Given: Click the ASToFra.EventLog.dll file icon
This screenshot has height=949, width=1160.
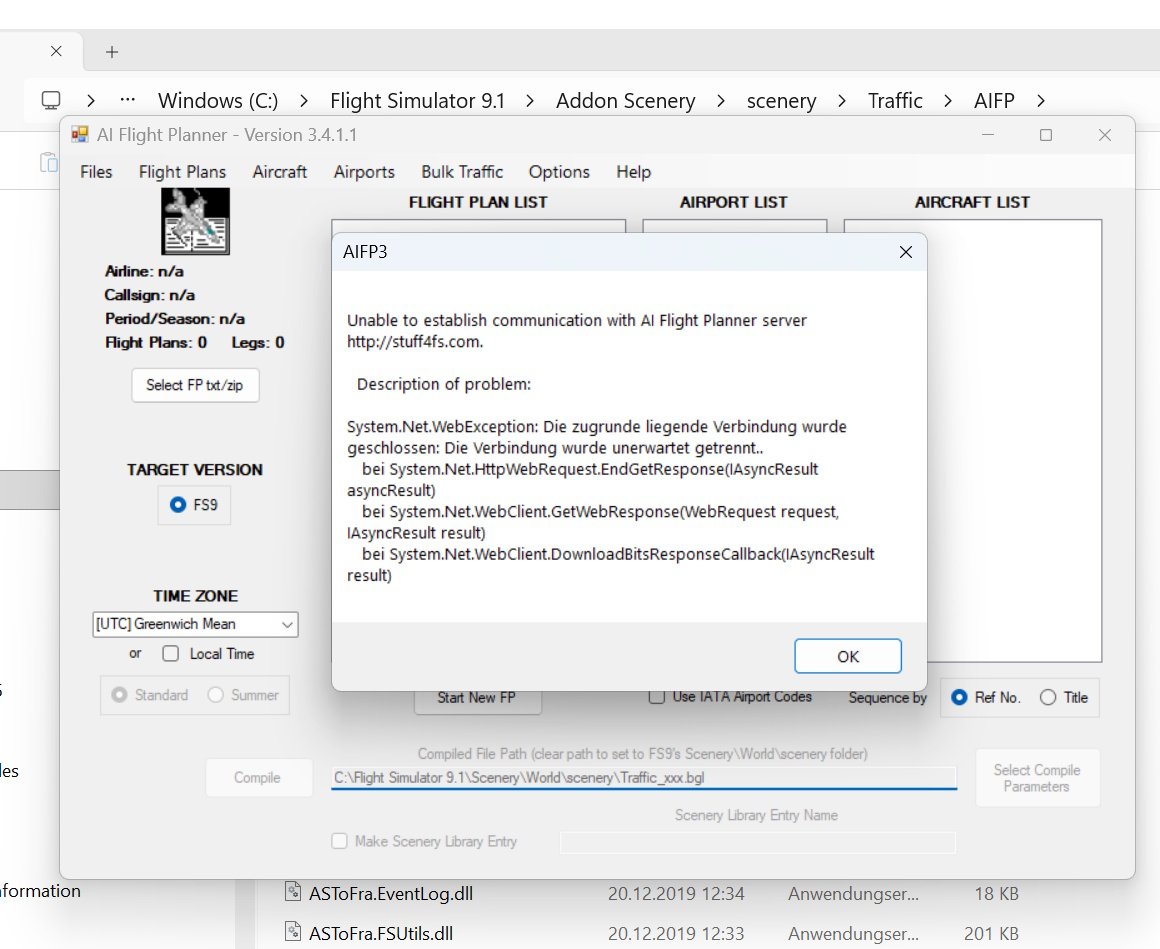Looking at the screenshot, I should 293,893.
